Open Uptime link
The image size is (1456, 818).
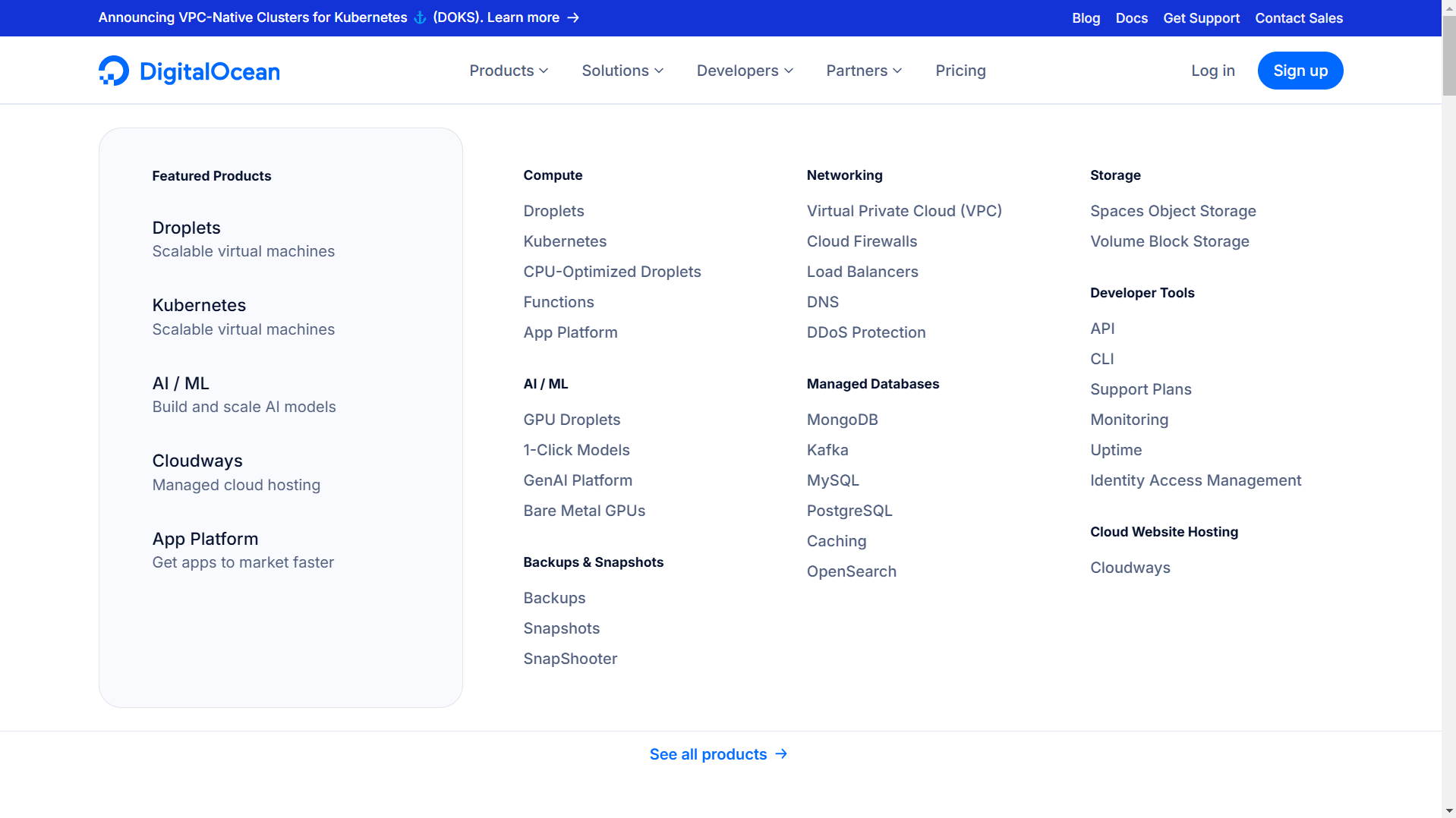[x=1116, y=450]
